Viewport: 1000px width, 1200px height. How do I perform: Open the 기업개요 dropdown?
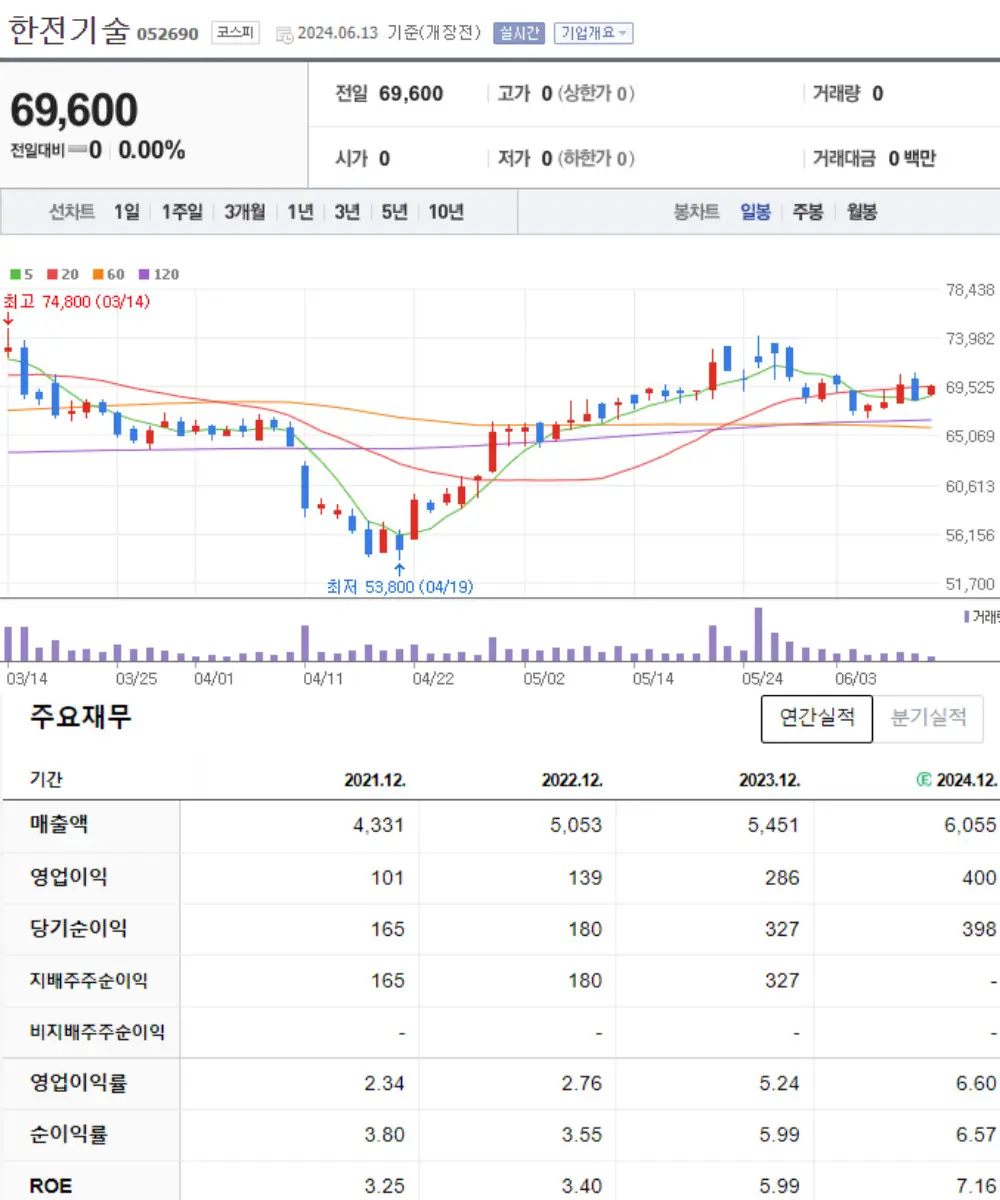[593, 33]
